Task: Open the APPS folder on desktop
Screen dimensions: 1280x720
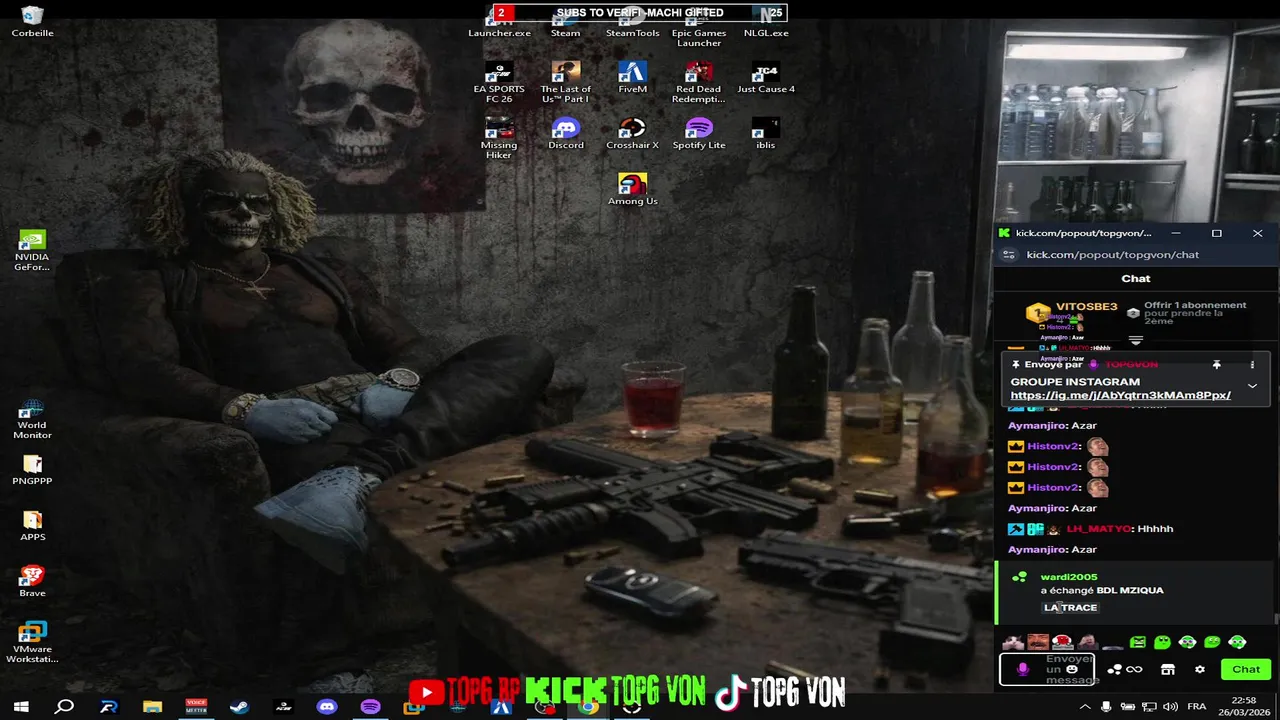Action: (x=32, y=526)
